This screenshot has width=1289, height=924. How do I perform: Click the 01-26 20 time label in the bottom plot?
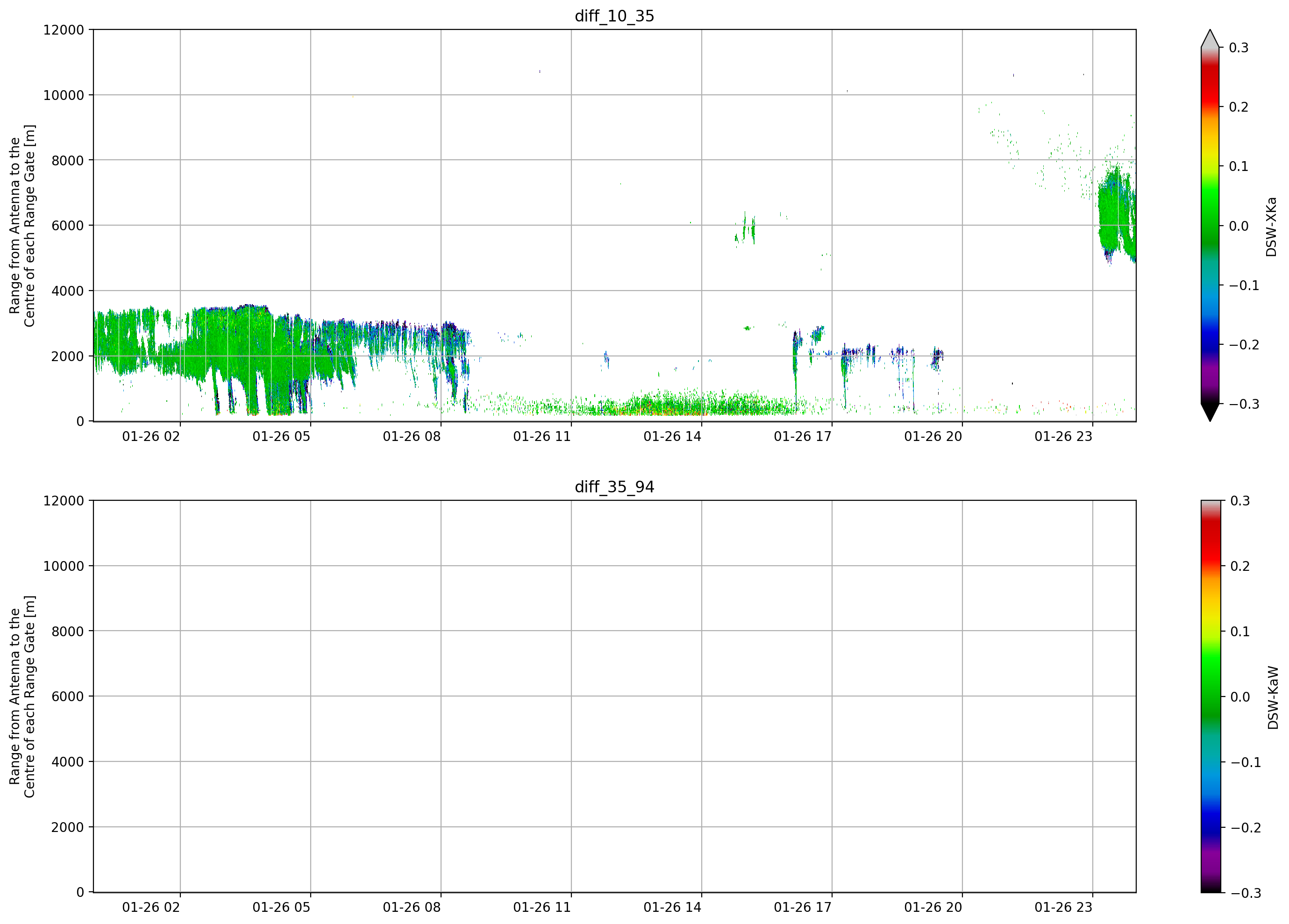point(933,908)
